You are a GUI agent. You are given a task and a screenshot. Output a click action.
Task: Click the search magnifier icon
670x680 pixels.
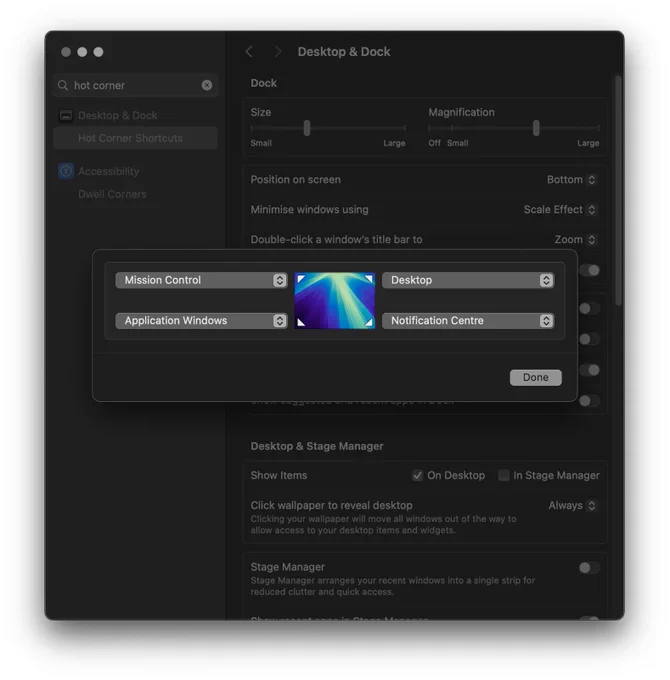(63, 85)
